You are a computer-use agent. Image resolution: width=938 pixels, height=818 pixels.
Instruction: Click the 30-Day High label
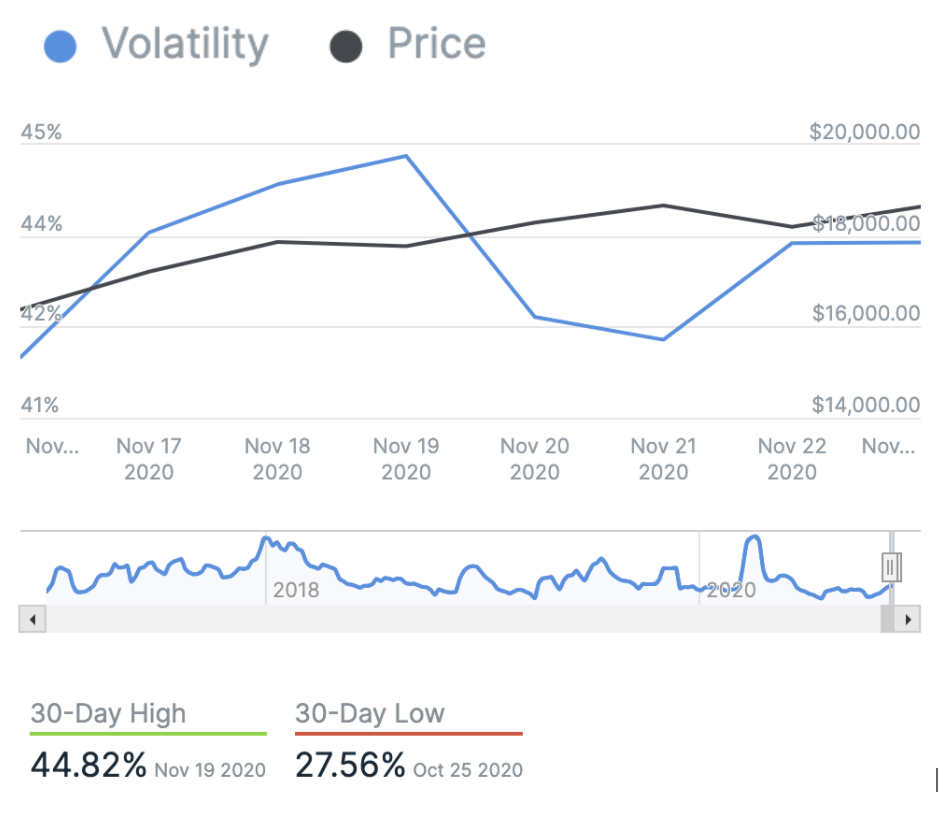[x=108, y=713]
